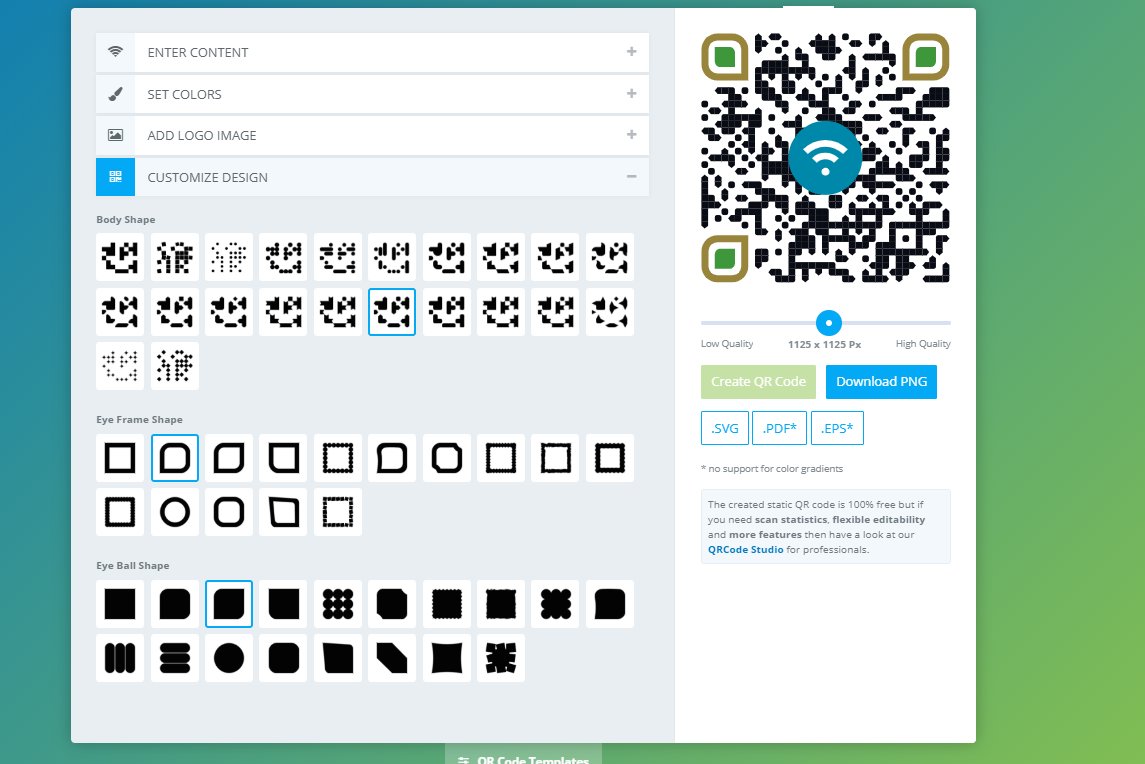The image size is (1145, 764).
Task: Click the 'Eye Ball Shape' heading
Action: (x=133, y=566)
